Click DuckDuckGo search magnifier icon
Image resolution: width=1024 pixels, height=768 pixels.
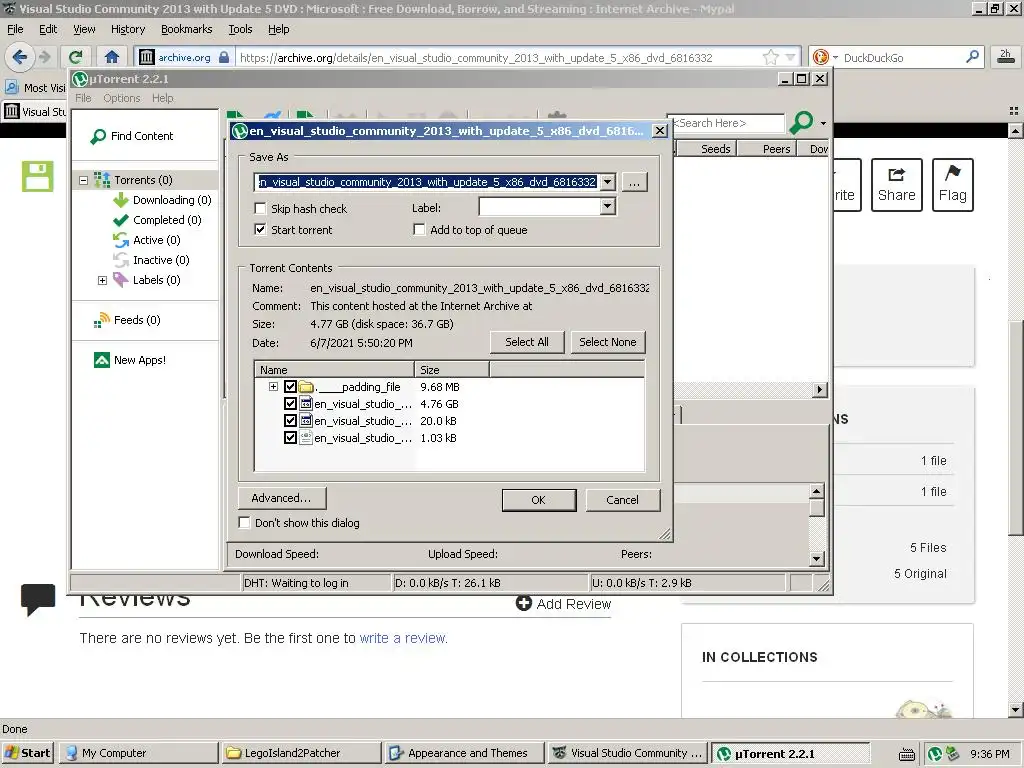pos(972,57)
